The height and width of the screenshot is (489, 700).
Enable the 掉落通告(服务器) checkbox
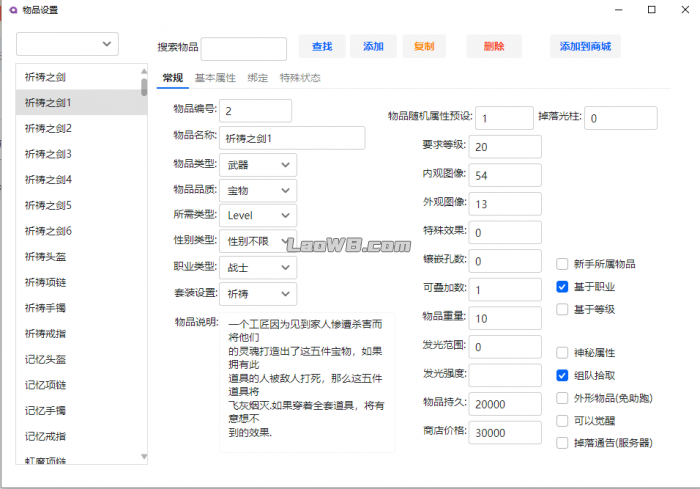coord(562,443)
